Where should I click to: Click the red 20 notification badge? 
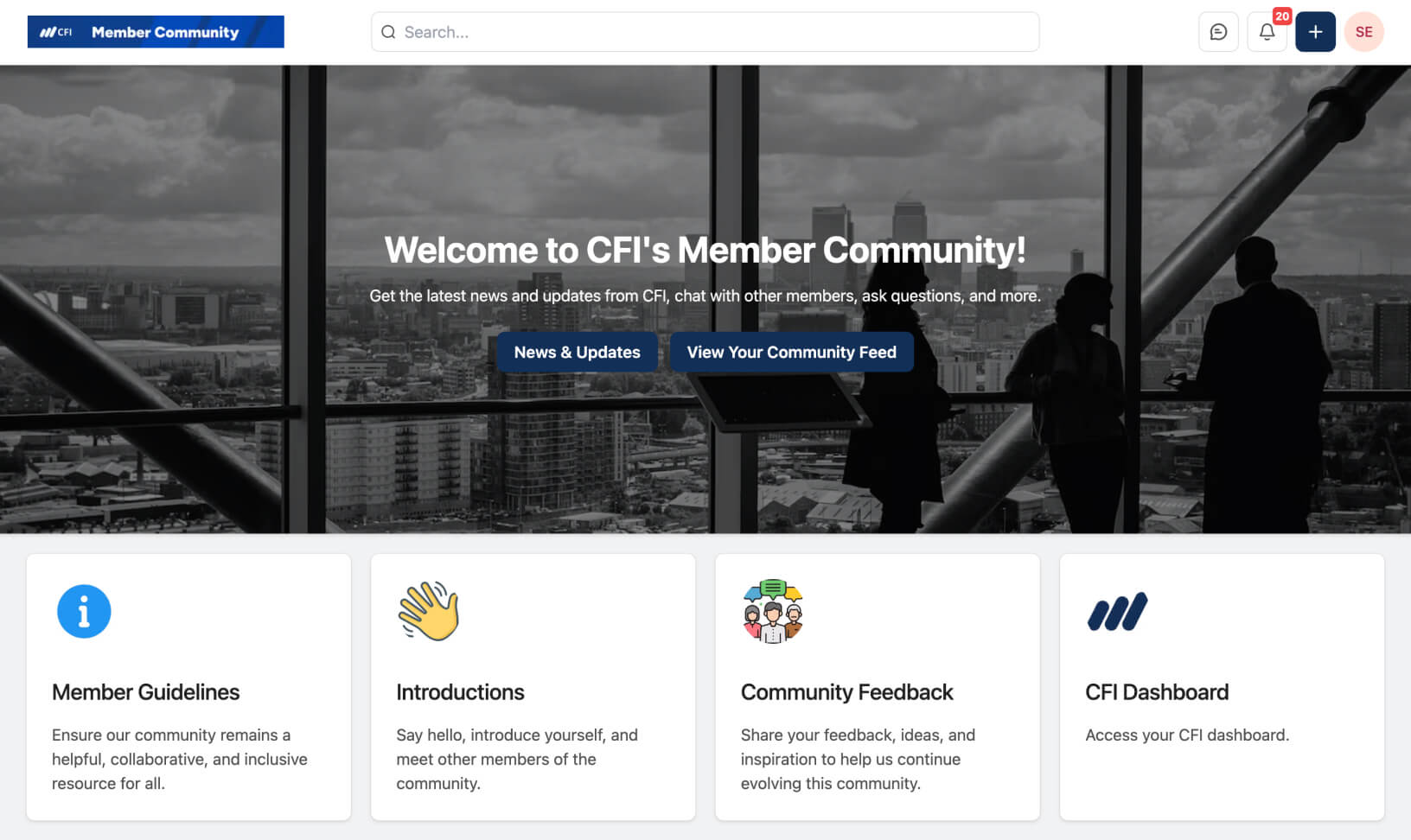[1281, 16]
